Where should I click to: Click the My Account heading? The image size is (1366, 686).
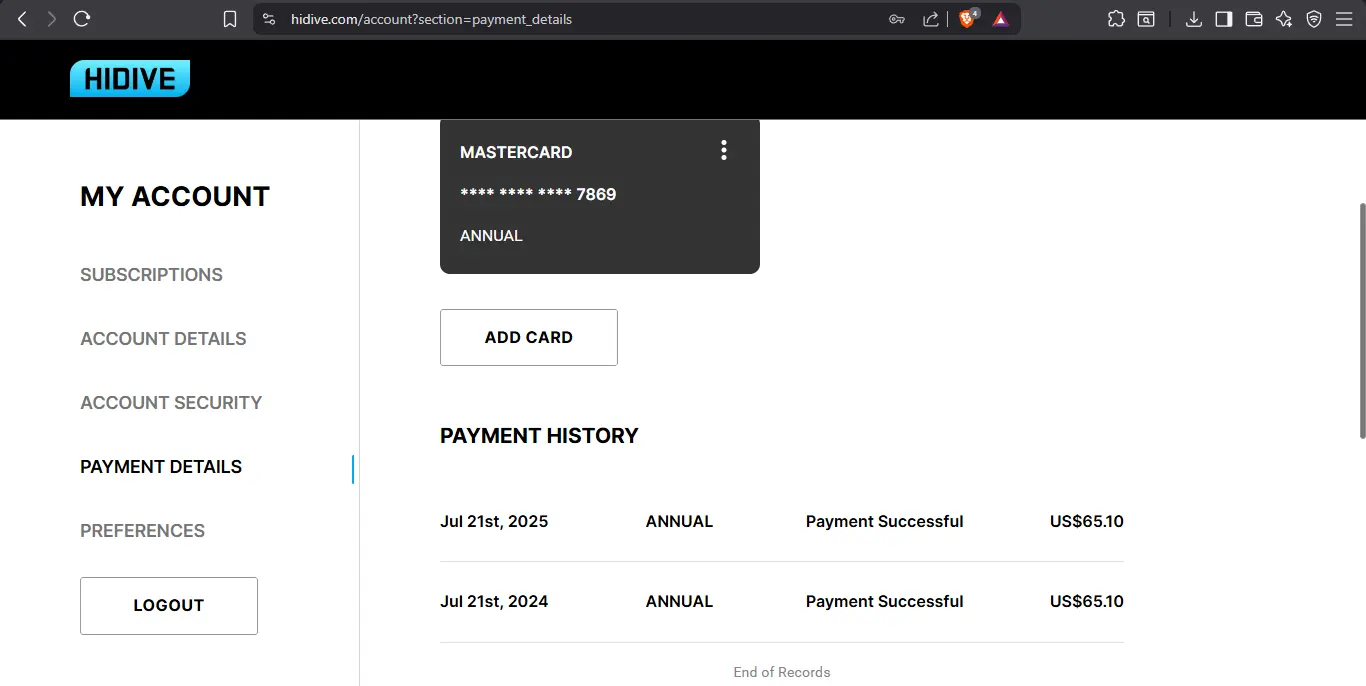click(175, 196)
